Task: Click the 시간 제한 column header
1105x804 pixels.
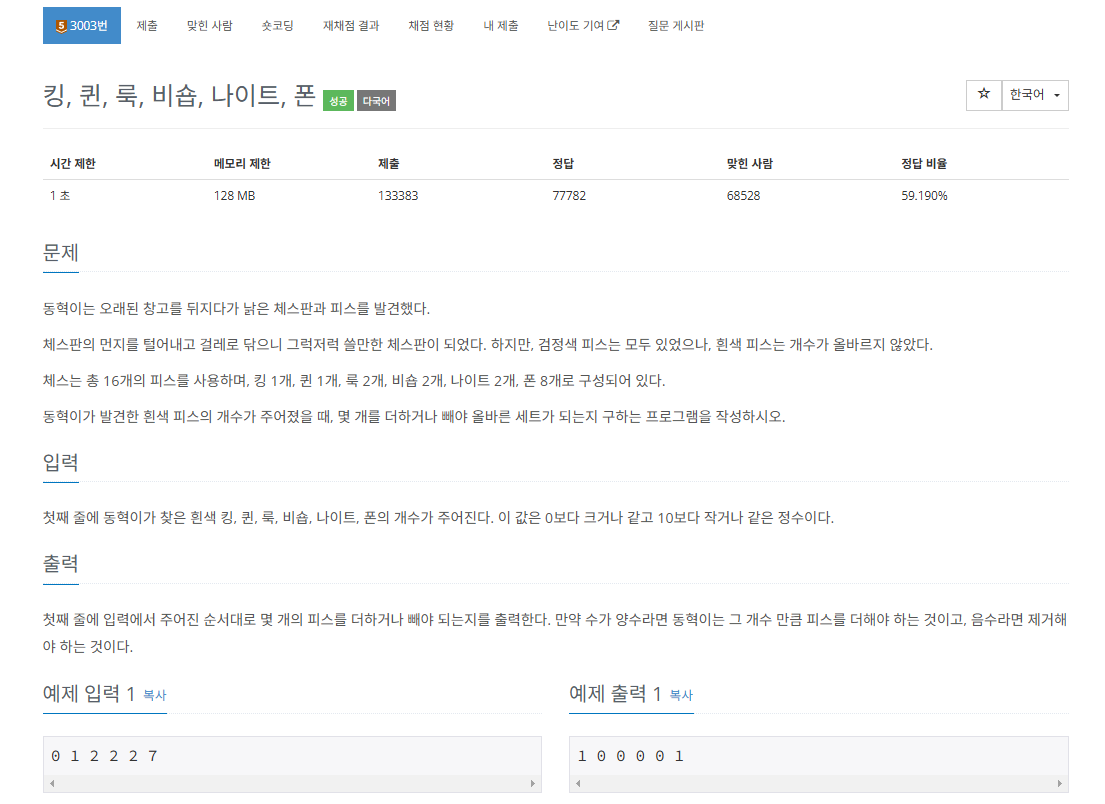Action: (73, 163)
